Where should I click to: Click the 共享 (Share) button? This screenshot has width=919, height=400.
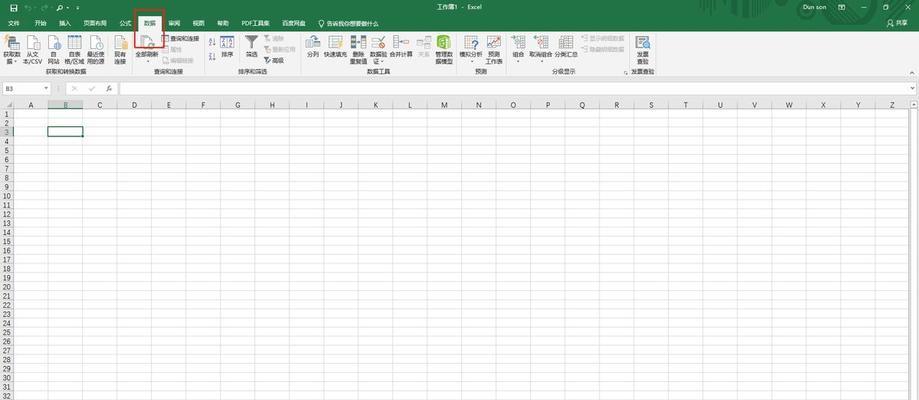point(899,22)
